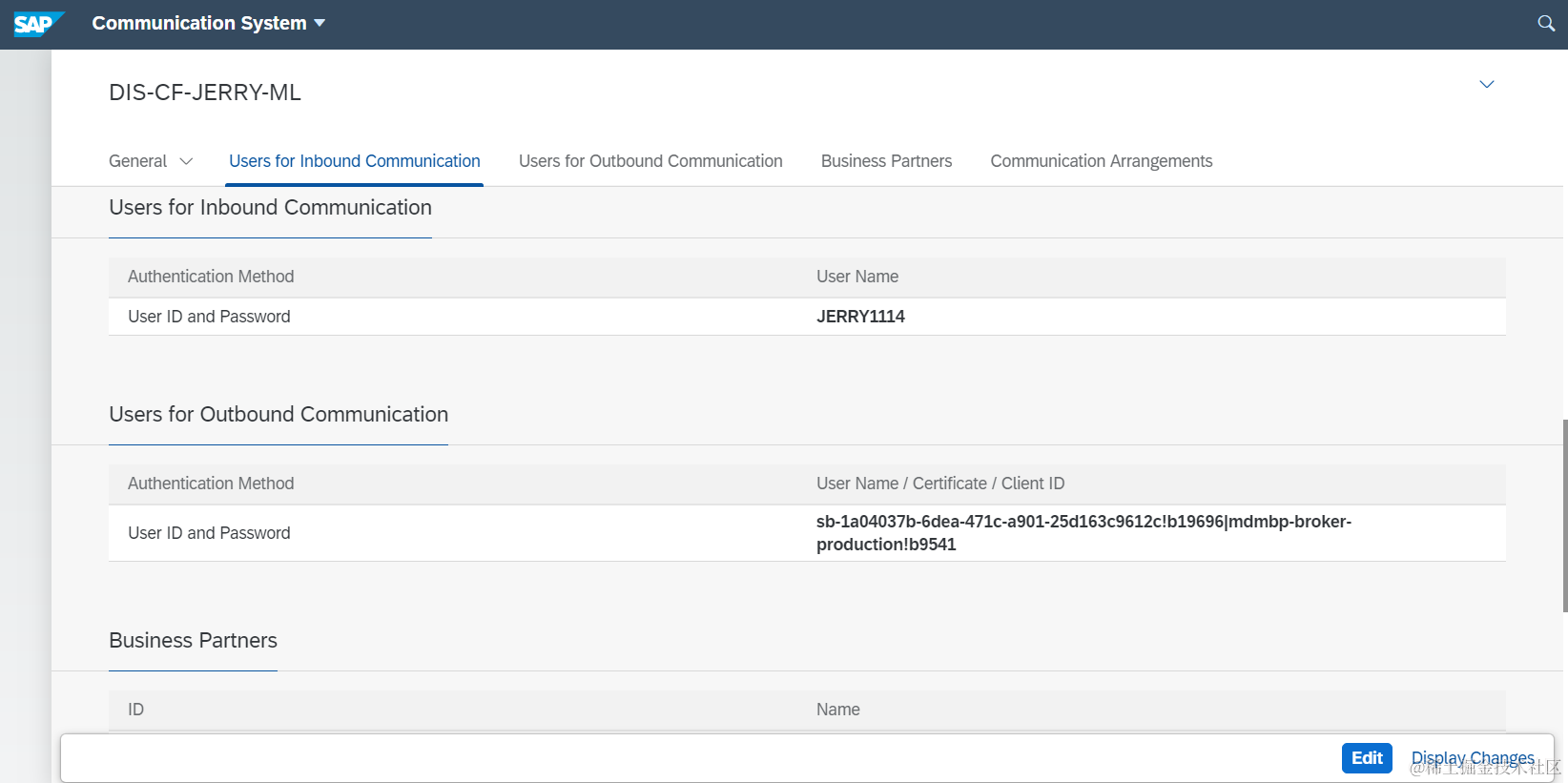Select outbound client ID sb-1a04037b value
Screen dimensions: 1568x783
tap(1083, 533)
